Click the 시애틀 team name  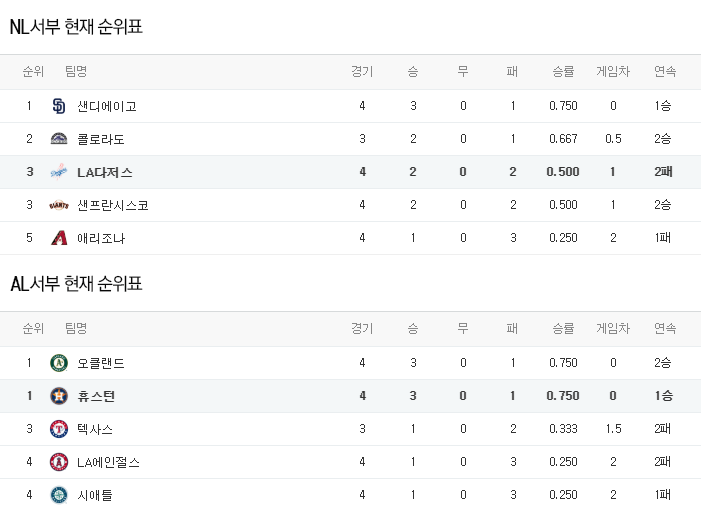(96, 495)
